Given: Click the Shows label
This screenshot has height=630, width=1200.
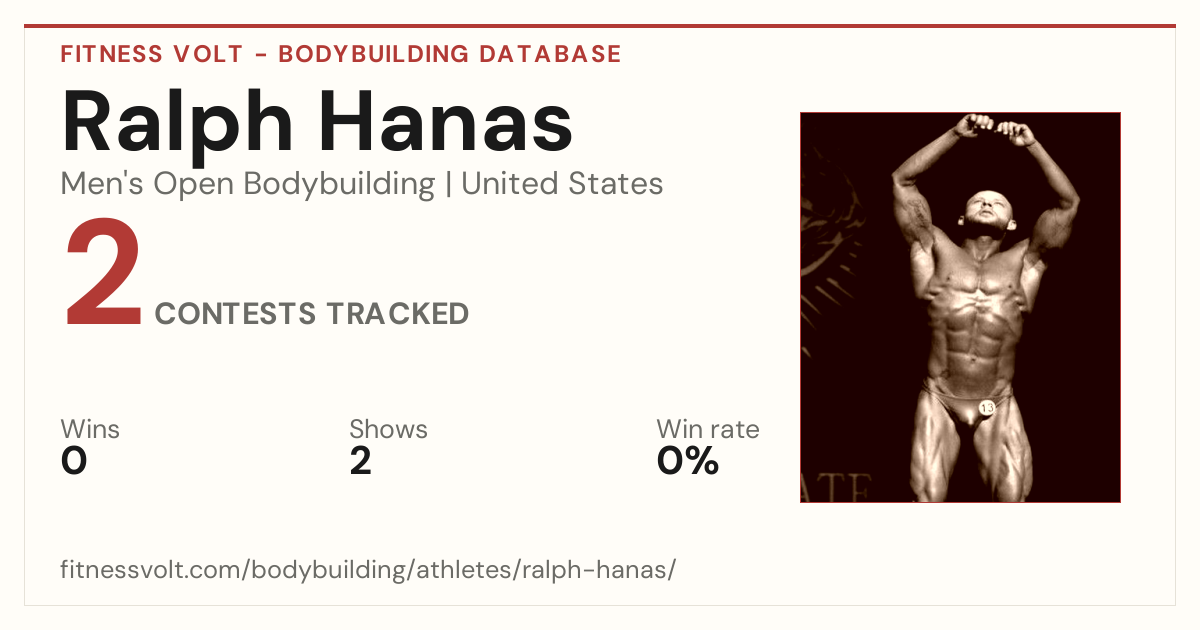Looking at the screenshot, I should [x=388, y=430].
